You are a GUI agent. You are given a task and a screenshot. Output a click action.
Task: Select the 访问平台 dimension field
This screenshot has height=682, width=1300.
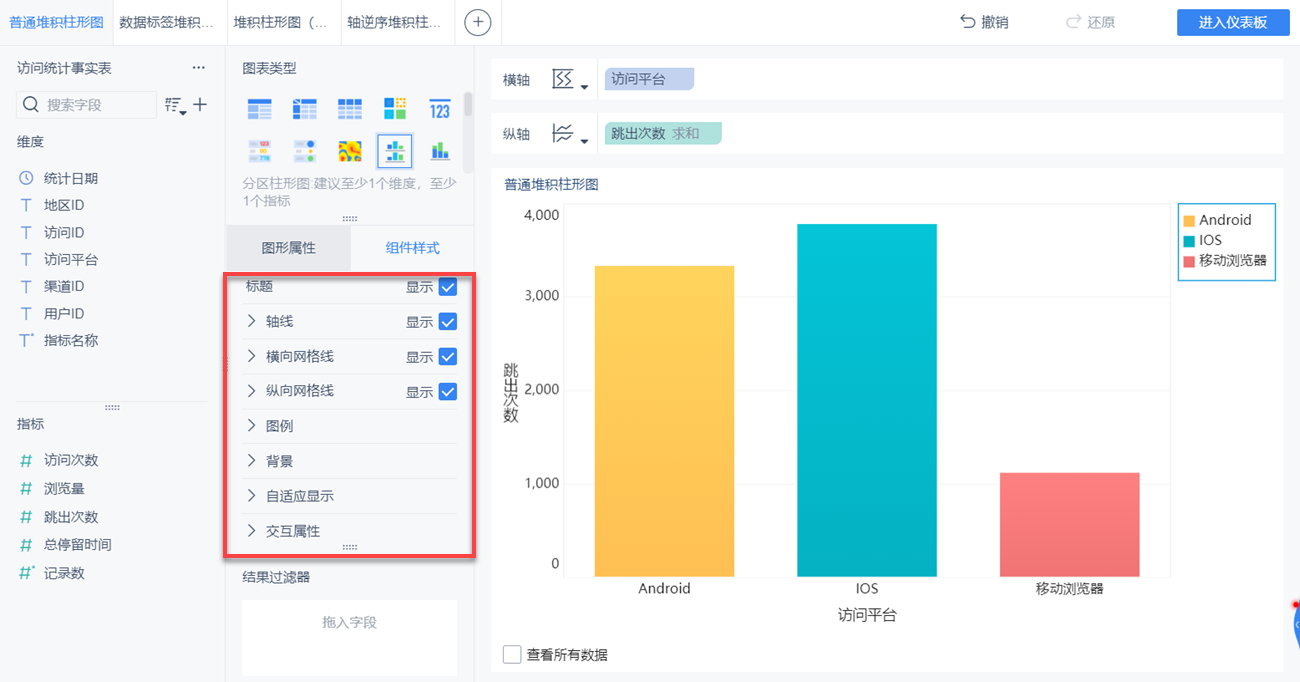(x=71, y=259)
